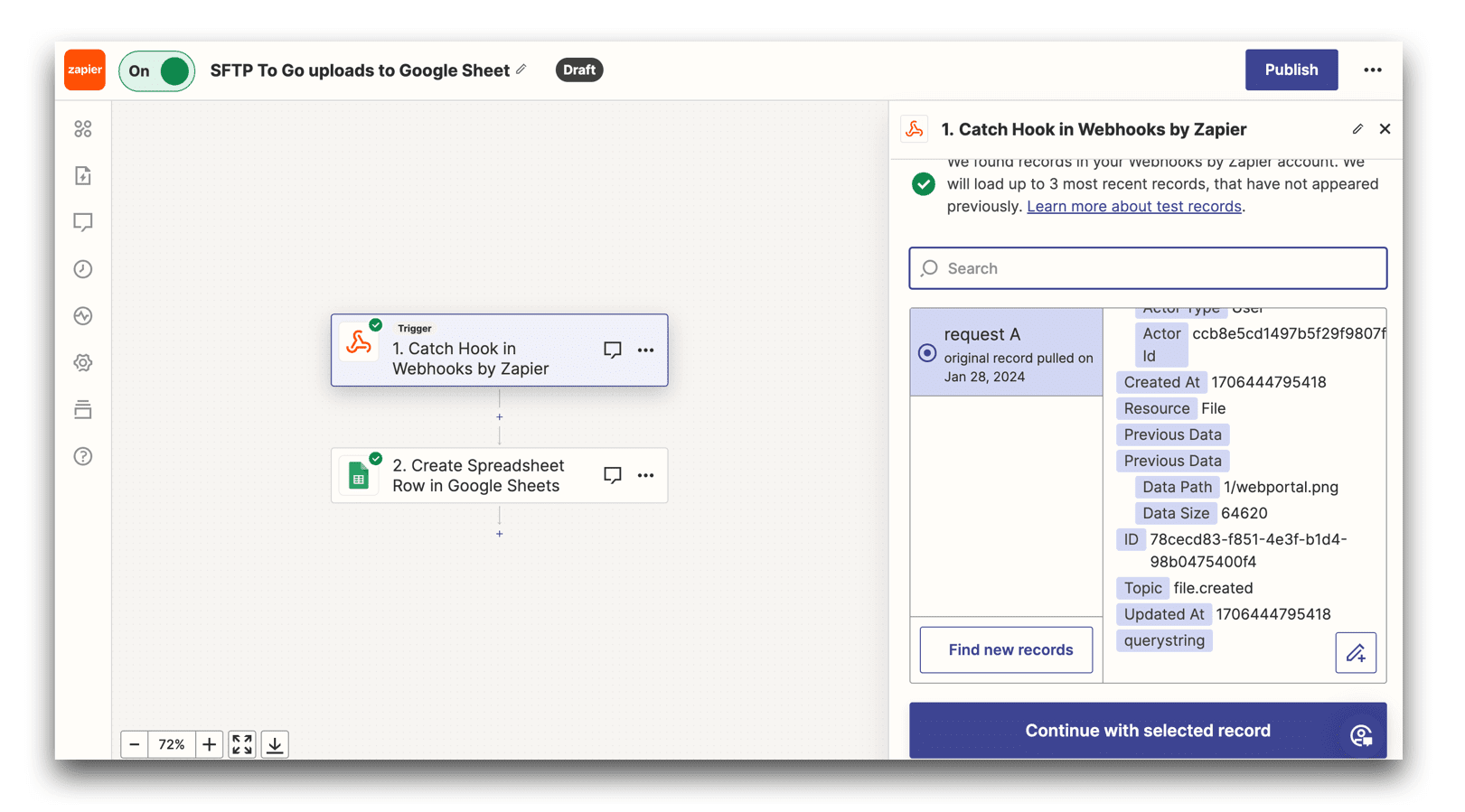Click the Actor Id field label
The height and width of the screenshot is (812, 1465).
[x=1161, y=345]
